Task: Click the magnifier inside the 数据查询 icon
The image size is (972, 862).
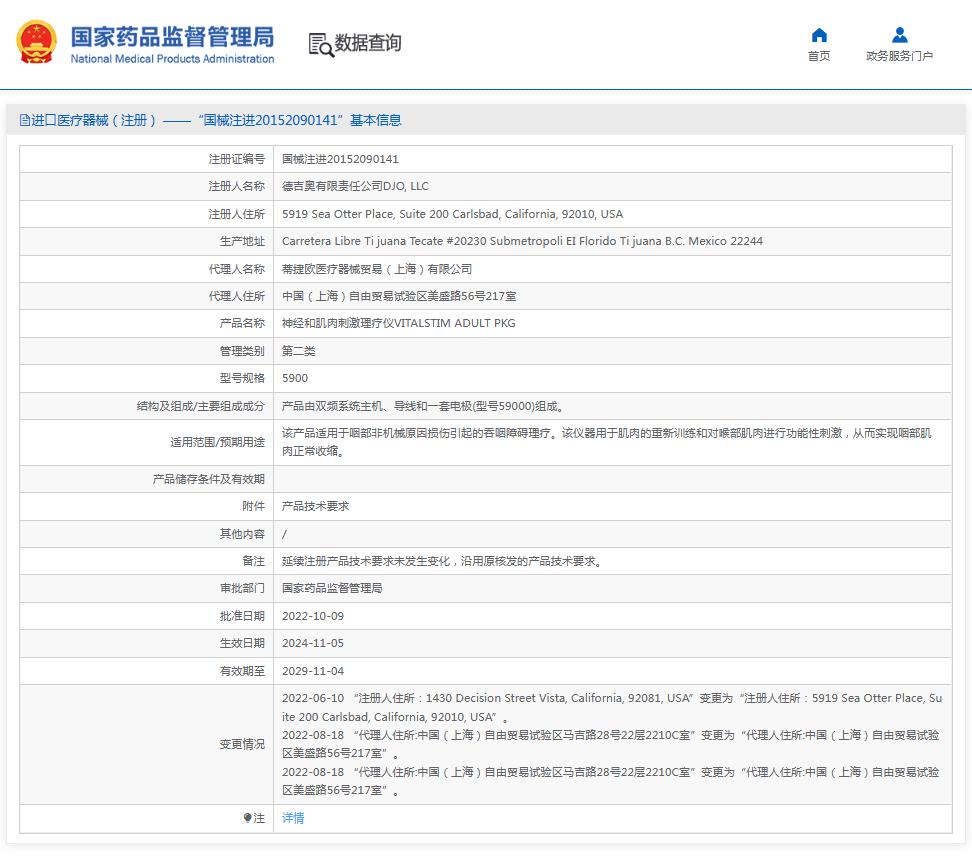Action: 325,49
